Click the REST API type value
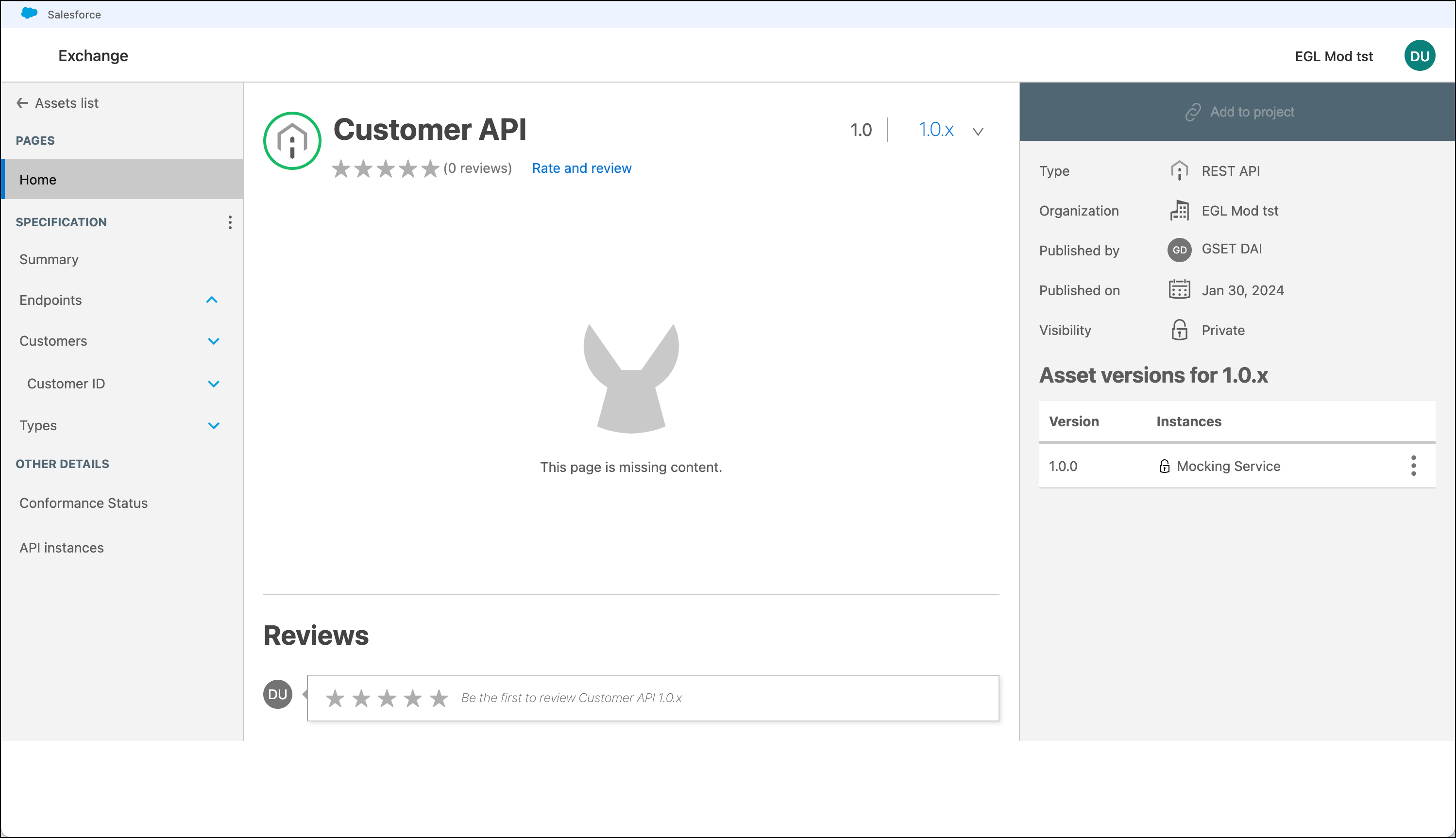This screenshot has width=1456, height=838. pyautogui.click(x=1230, y=171)
